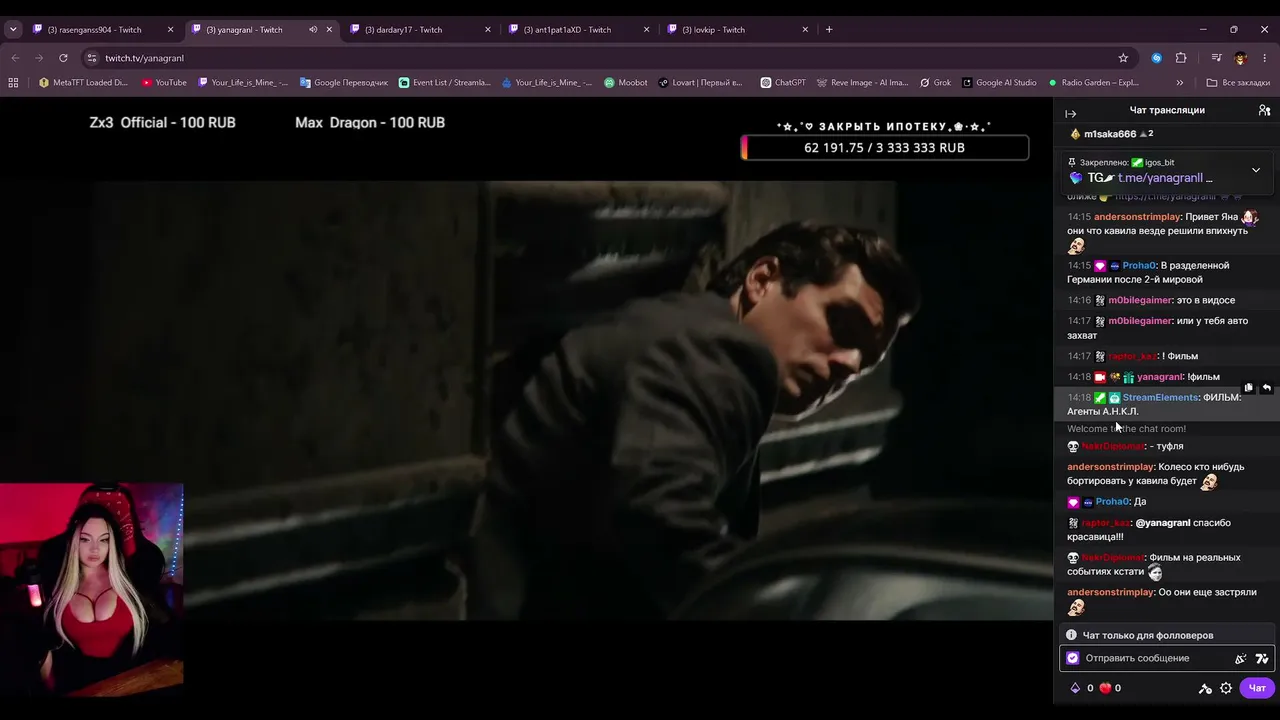Open the Bits balance diamond icon
The height and width of the screenshot is (720, 1280).
[x=1076, y=688]
